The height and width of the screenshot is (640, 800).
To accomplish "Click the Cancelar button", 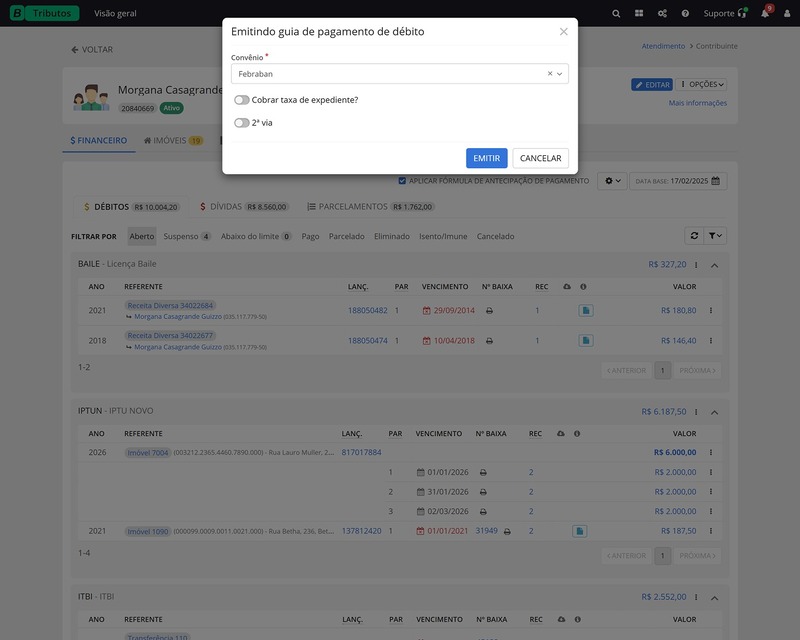I will [540, 158].
